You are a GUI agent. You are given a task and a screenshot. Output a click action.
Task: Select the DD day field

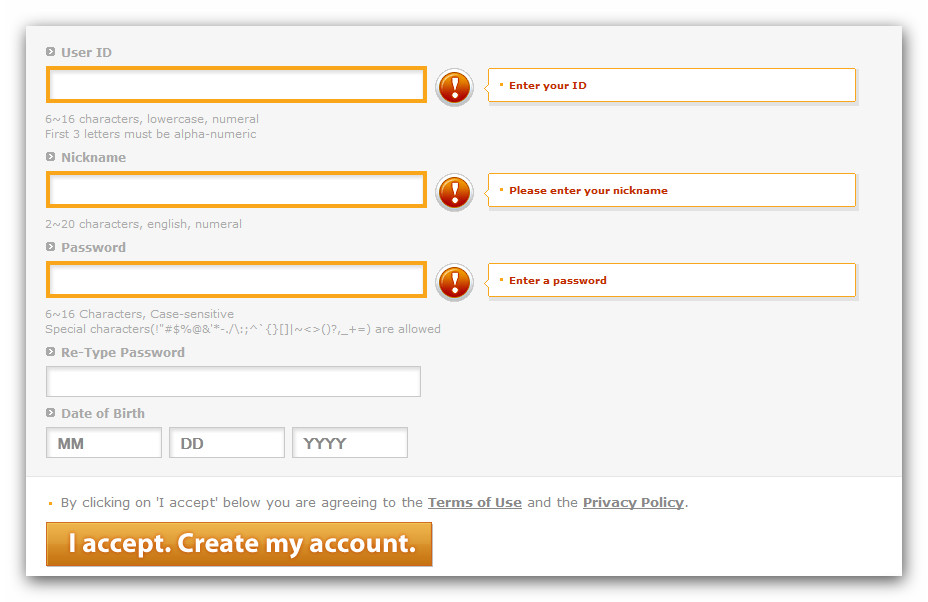(227, 443)
